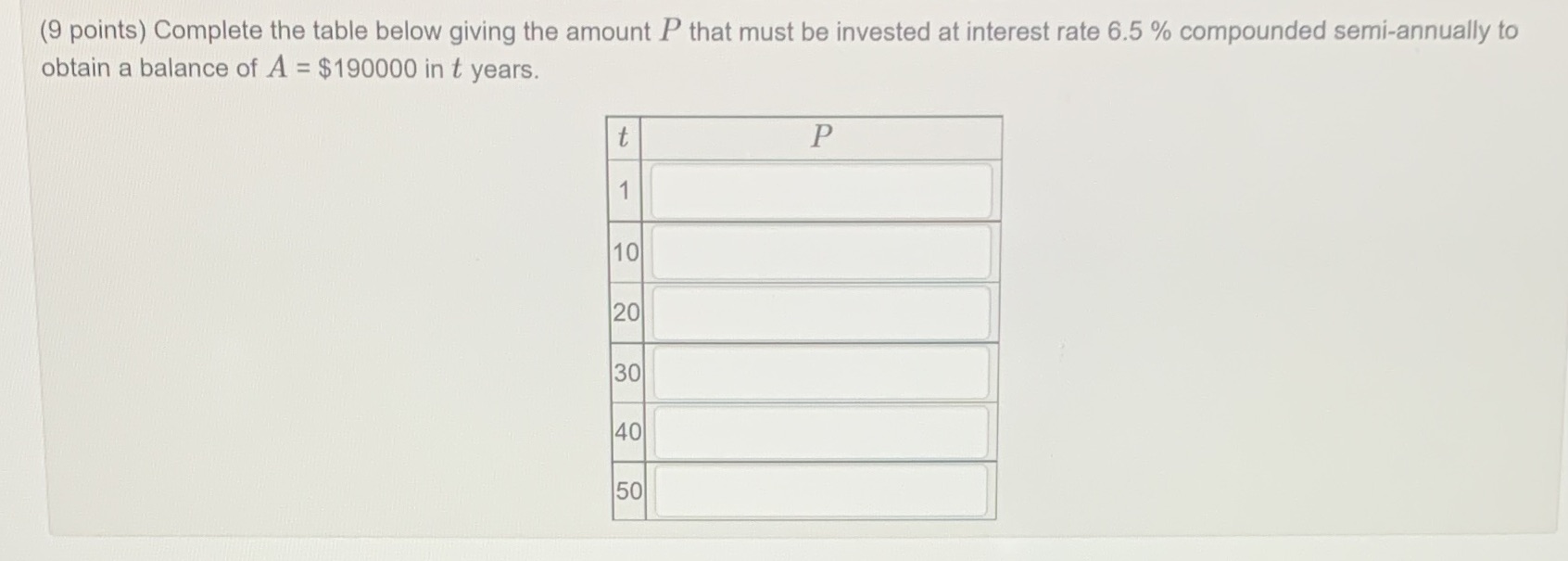1568x561 pixels.
Task: Click the P input field for t equals 10
Action: (x=821, y=251)
